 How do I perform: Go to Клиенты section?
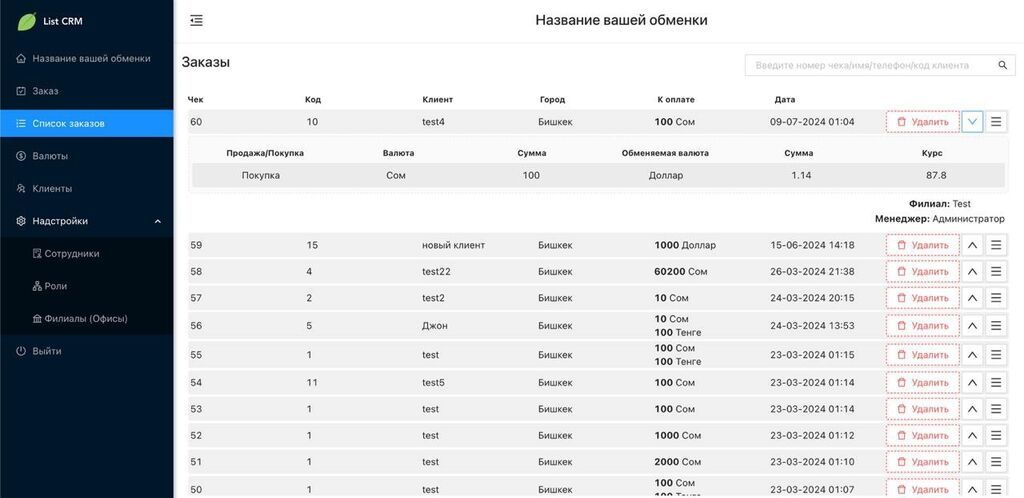pos(52,188)
